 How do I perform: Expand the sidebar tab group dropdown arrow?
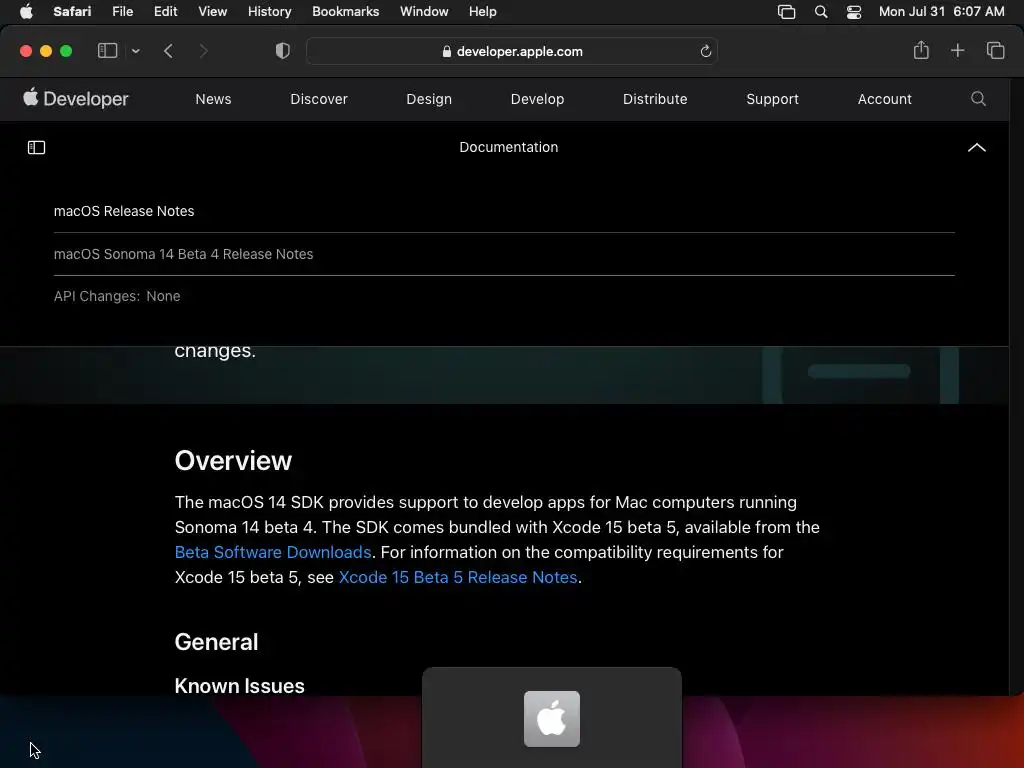[135, 51]
